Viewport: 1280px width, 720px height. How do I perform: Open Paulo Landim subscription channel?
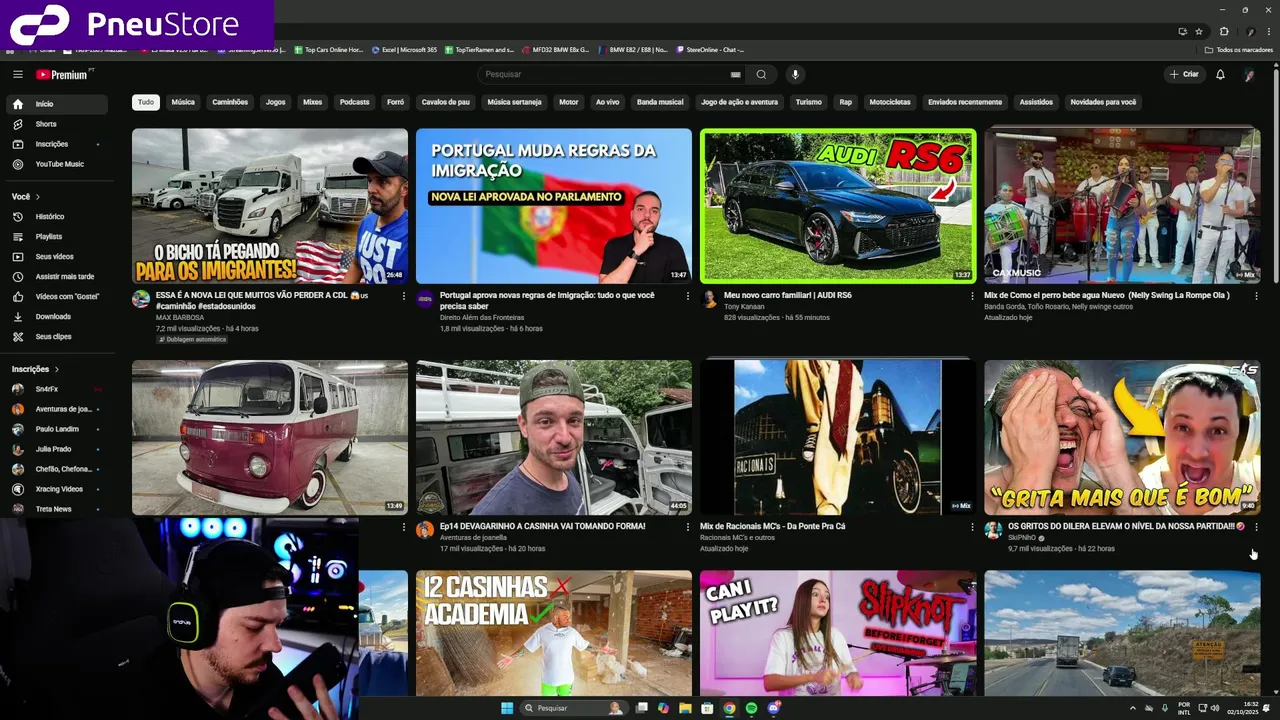[x=58, y=429]
